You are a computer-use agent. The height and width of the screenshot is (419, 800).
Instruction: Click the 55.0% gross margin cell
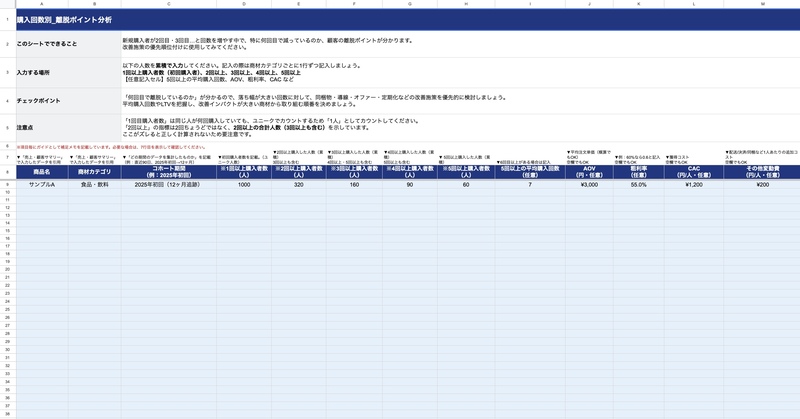[x=639, y=185]
